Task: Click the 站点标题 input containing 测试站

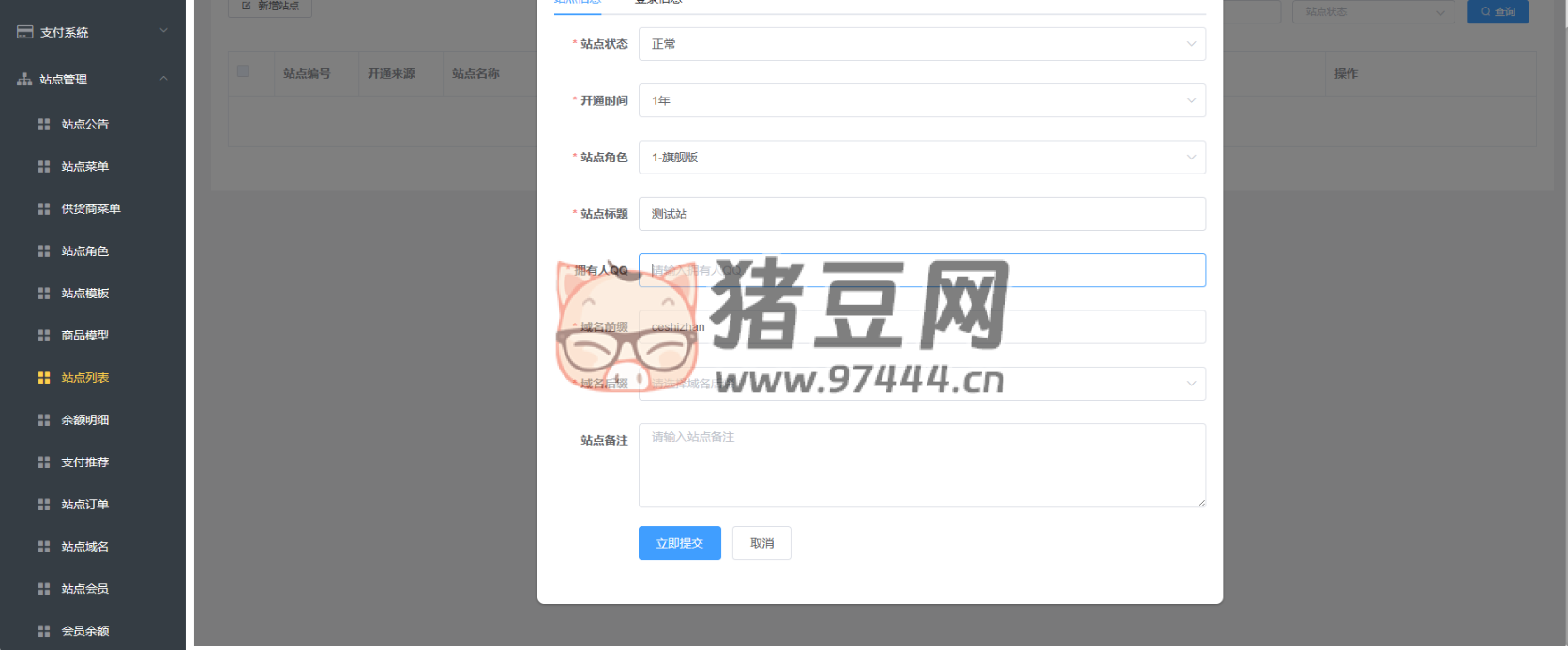Action: tap(921, 214)
